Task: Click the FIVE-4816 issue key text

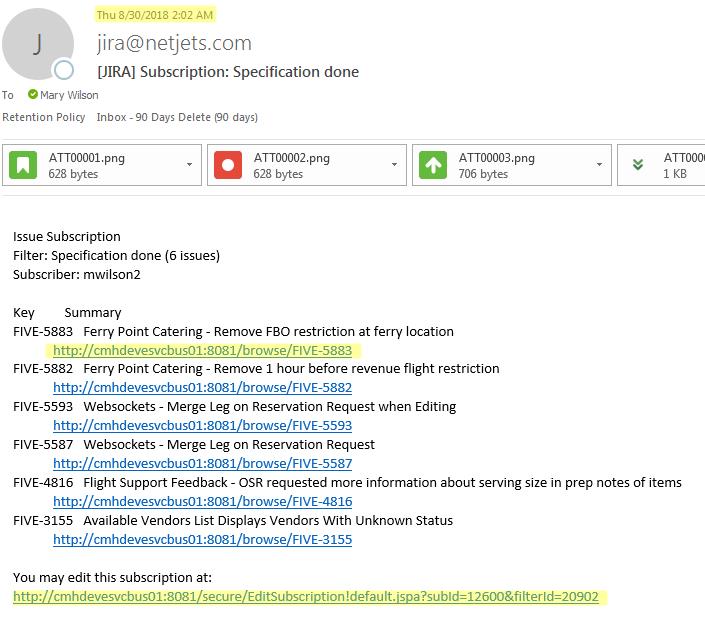Action: click(x=43, y=482)
